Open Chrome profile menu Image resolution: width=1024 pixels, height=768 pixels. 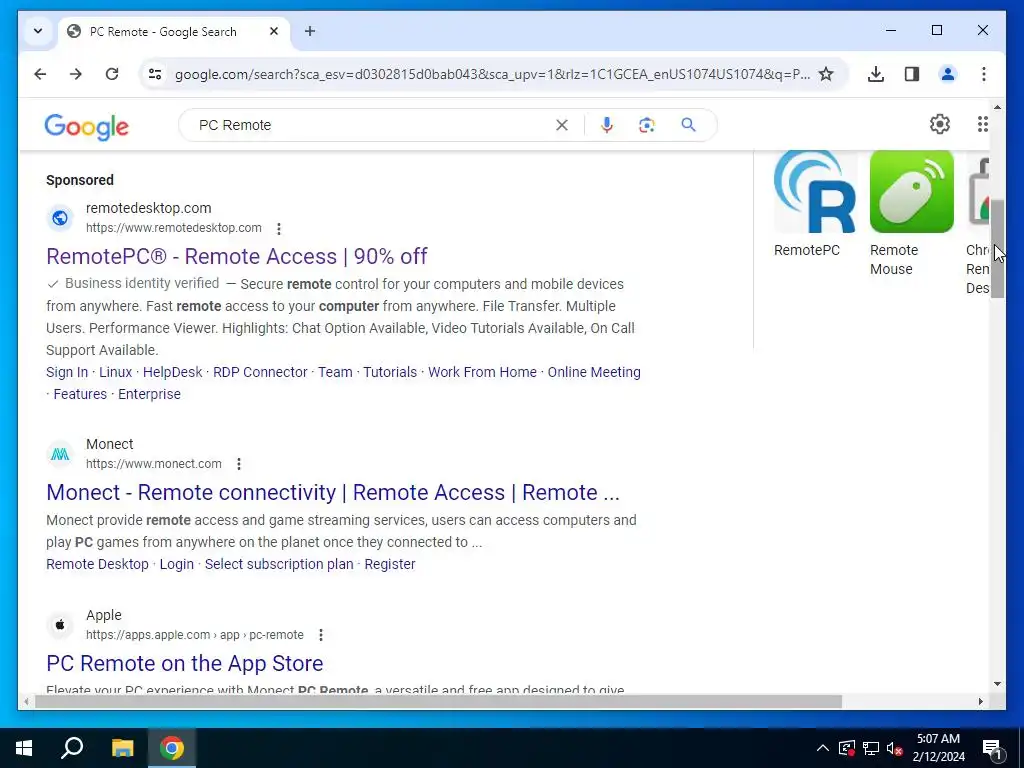(948, 74)
